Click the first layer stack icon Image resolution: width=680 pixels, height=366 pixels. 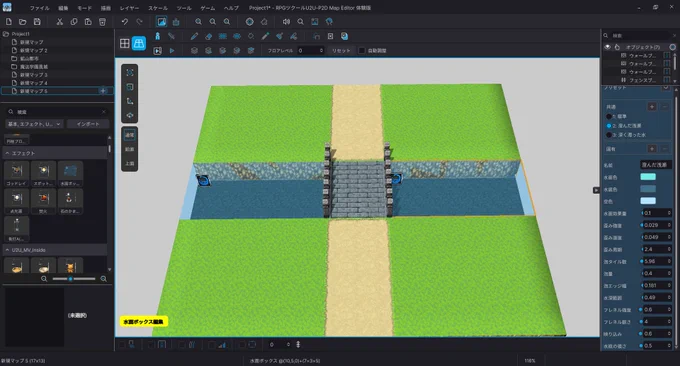tap(194, 50)
